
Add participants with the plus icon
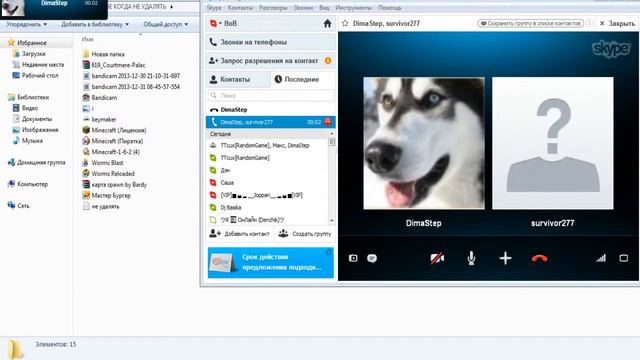(x=505, y=258)
